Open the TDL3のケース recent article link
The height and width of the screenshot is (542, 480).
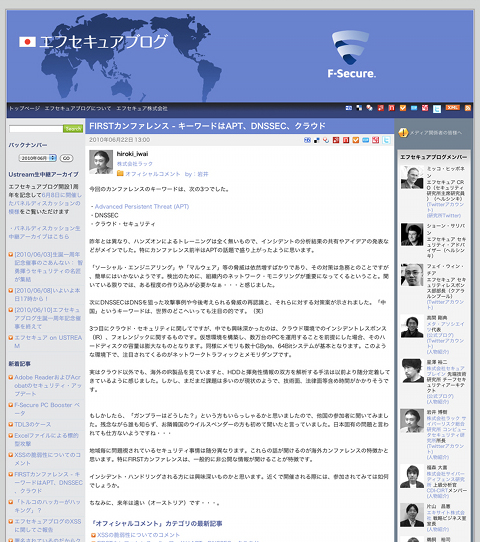32,424
